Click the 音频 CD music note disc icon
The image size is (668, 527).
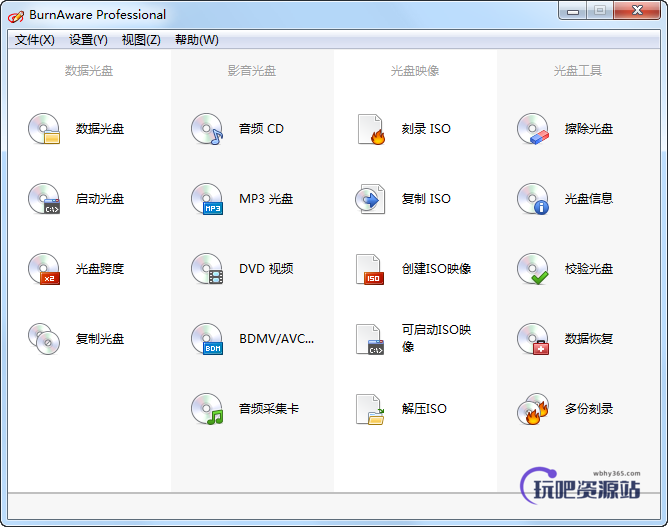pos(207,129)
